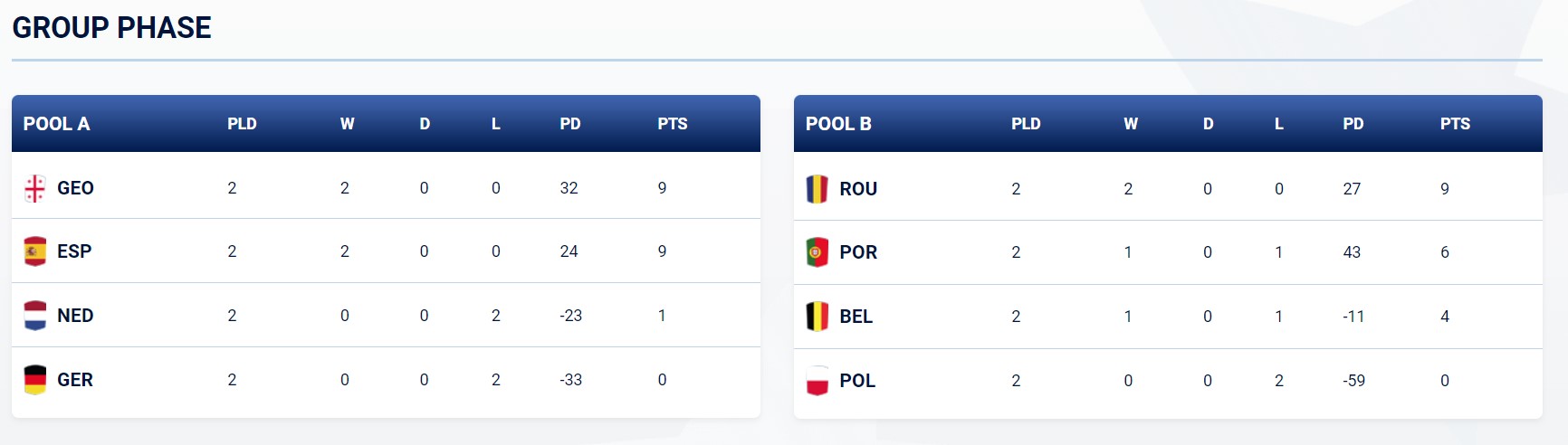Image resolution: width=1568 pixels, height=445 pixels.
Task: Click the POOL A table header
Action: [x=56, y=124]
